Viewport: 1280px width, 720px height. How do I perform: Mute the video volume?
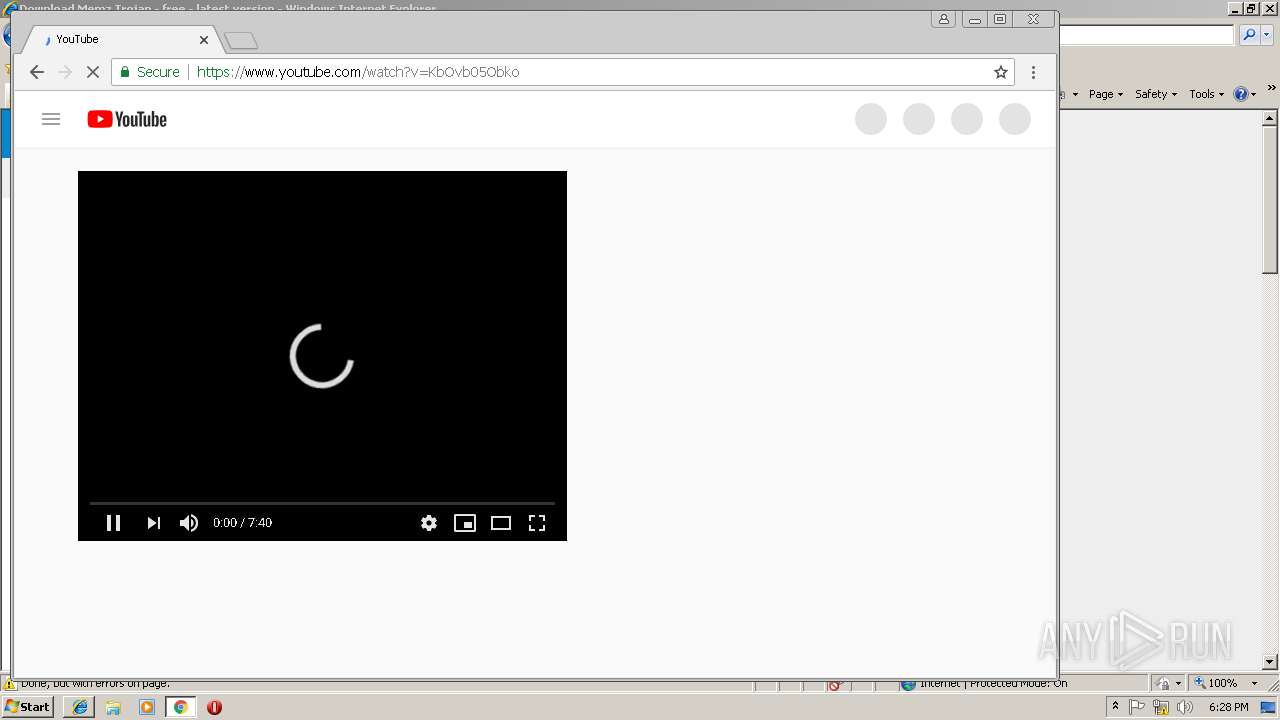pyautogui.click(x=189, y=523)
